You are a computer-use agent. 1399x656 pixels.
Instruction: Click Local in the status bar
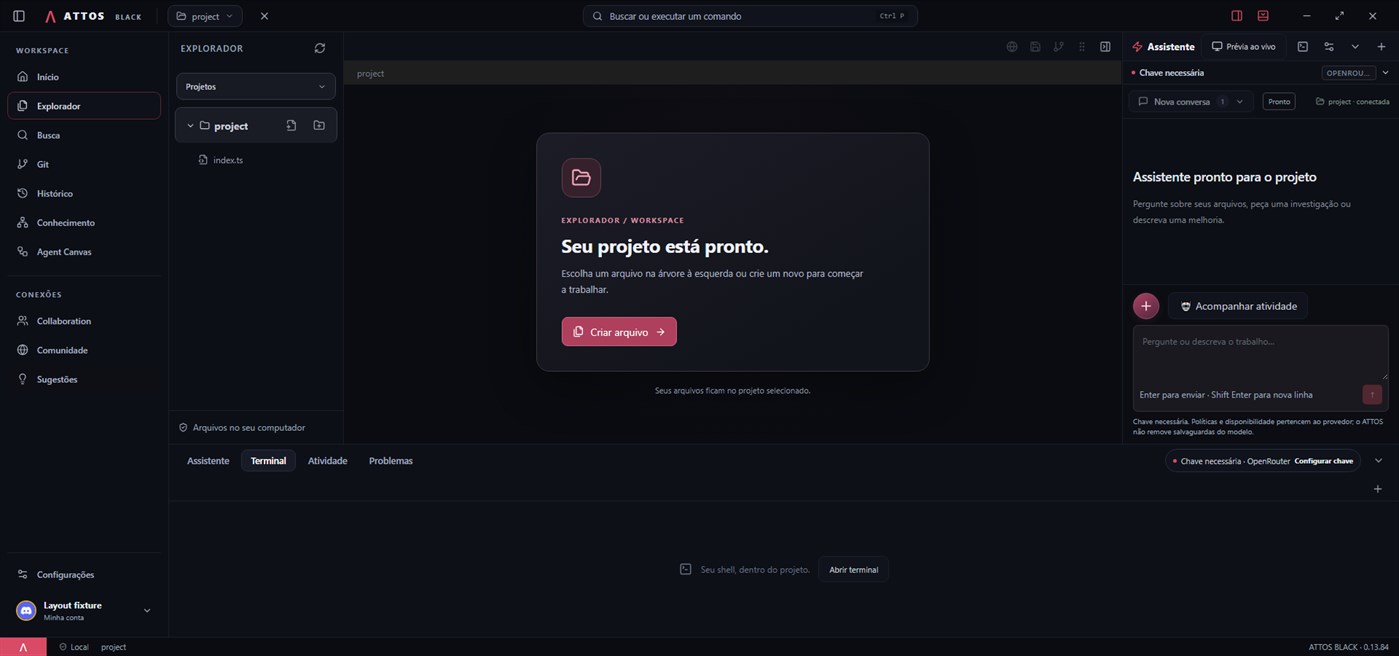coord(74,647)
